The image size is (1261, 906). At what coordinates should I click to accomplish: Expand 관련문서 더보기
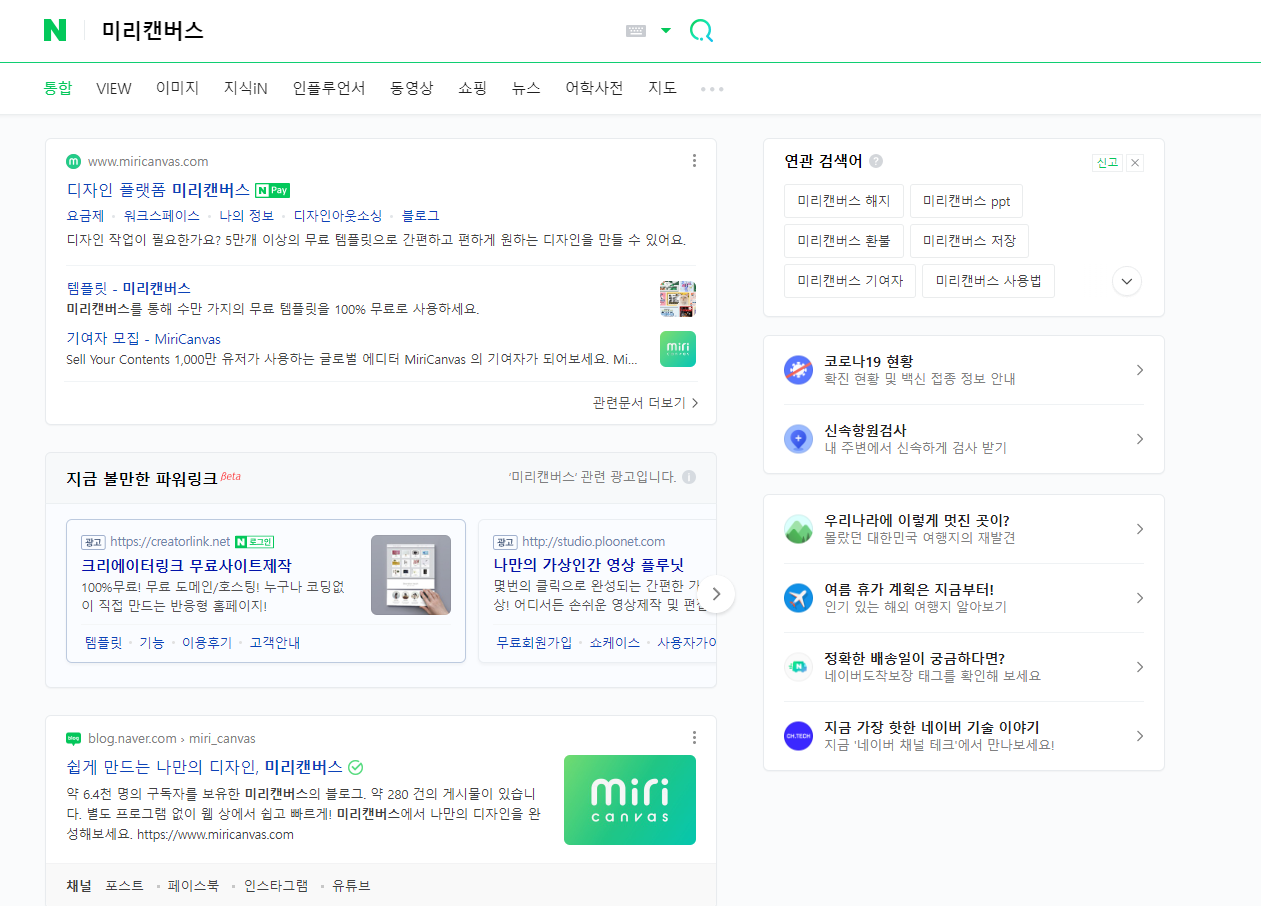[x=646, y=403]
